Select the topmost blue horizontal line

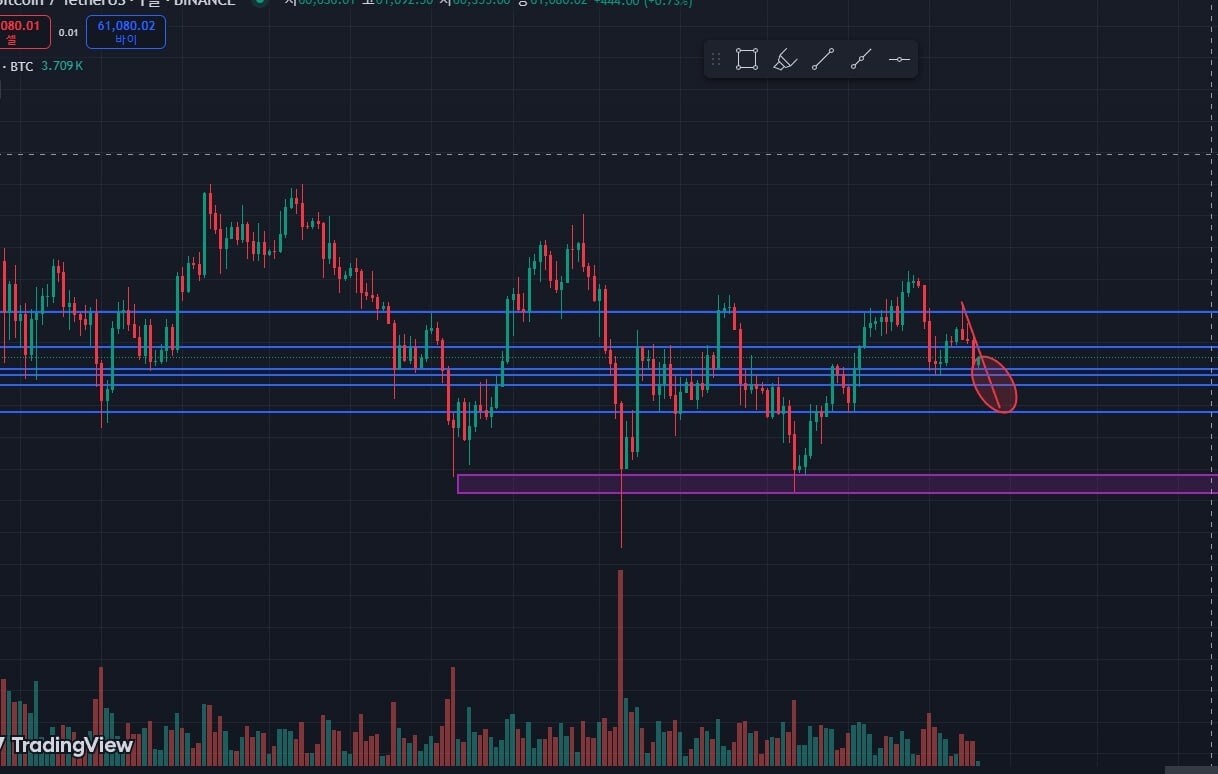click(x=600, y=312)
